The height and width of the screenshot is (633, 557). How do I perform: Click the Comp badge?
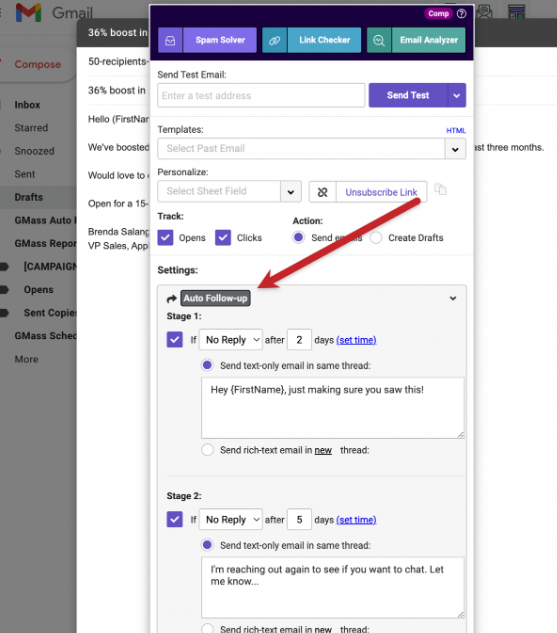(x=438, y=14)
